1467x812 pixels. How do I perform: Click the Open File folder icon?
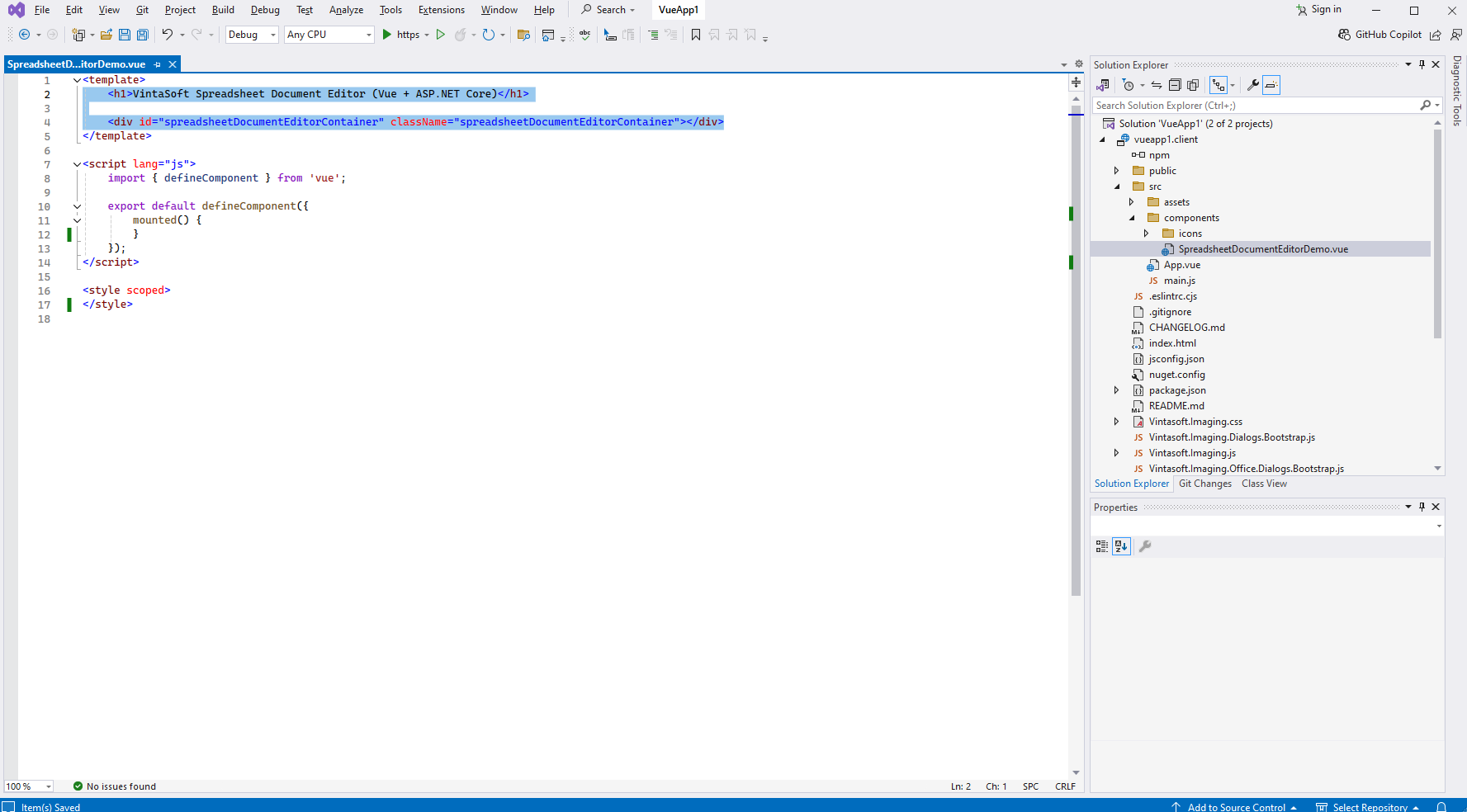coord(106,35)
